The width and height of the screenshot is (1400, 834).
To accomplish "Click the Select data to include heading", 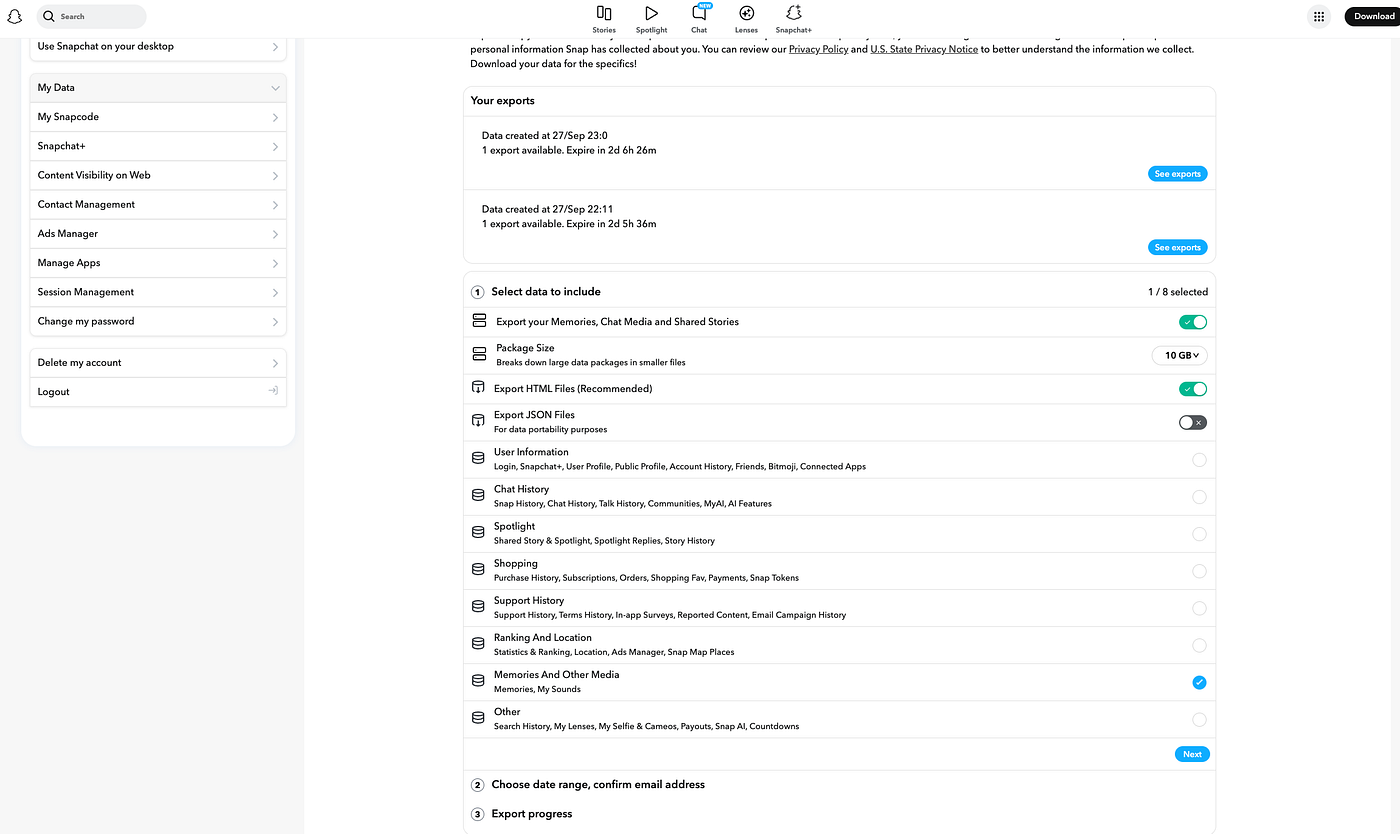I will tap(546, 292).
